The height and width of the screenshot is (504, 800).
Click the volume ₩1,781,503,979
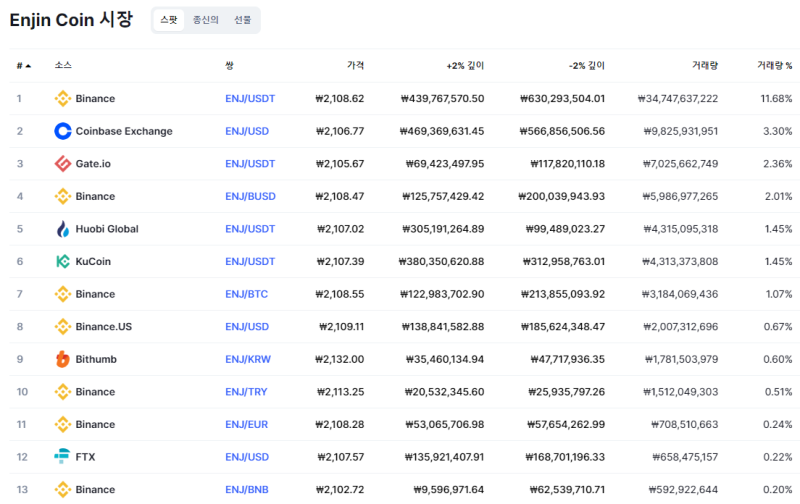point(682,360)
